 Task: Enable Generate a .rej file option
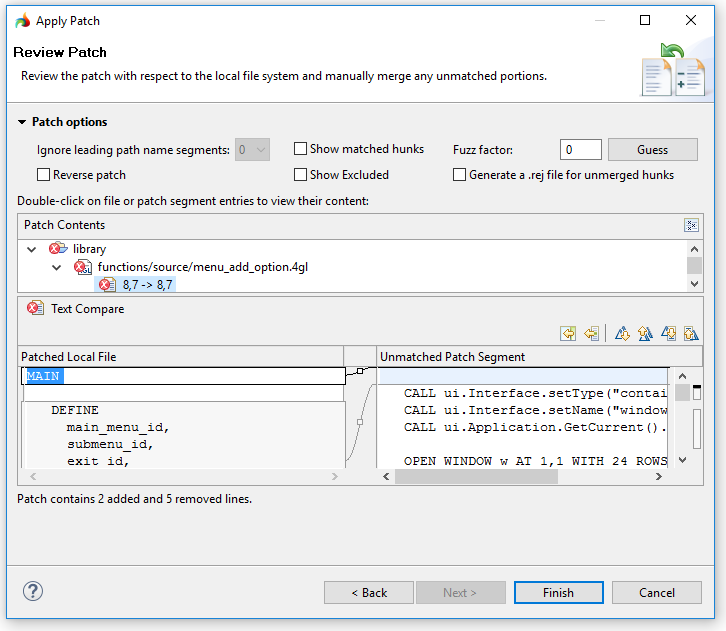(x=460, y=175)
